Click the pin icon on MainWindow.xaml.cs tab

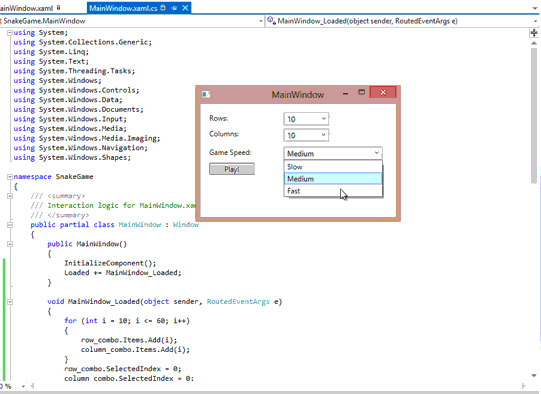174,8
